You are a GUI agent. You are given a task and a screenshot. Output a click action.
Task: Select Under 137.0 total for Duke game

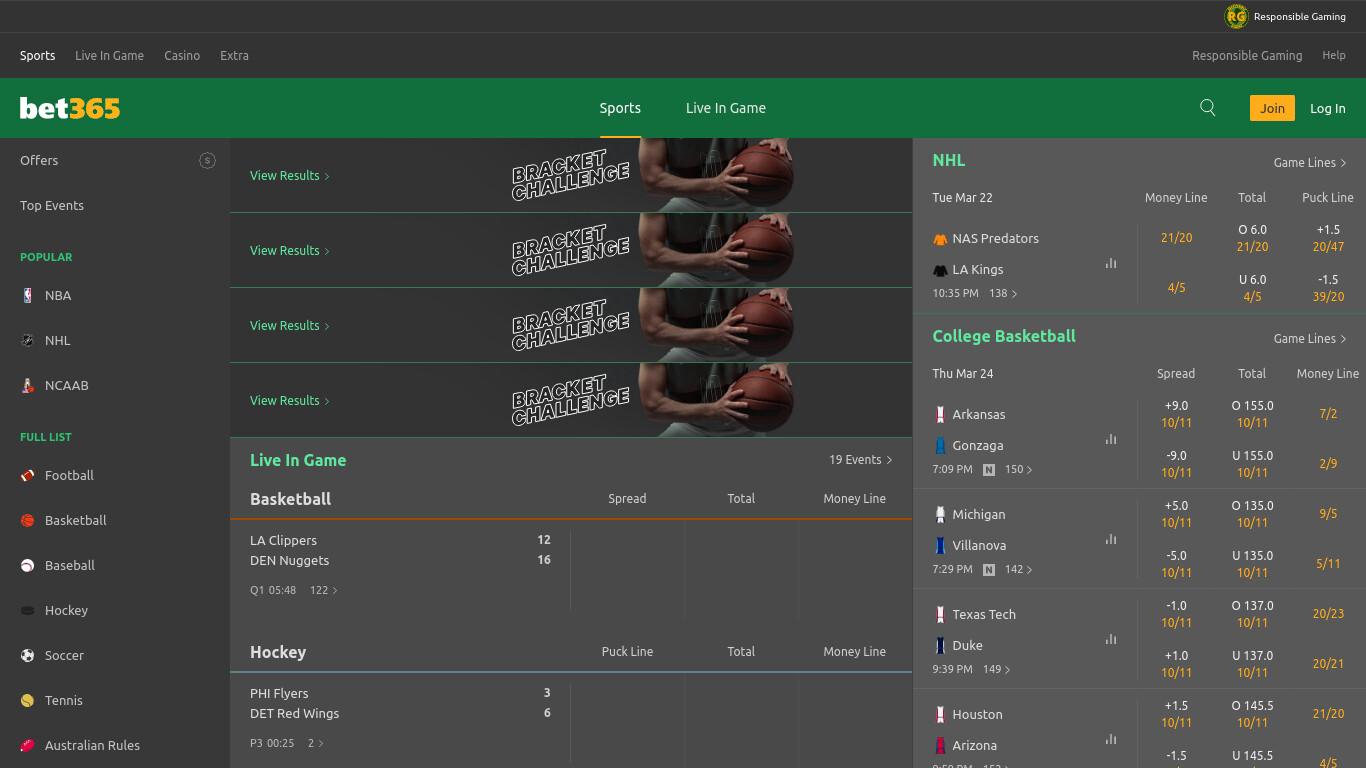click(x=1252, y=664)
